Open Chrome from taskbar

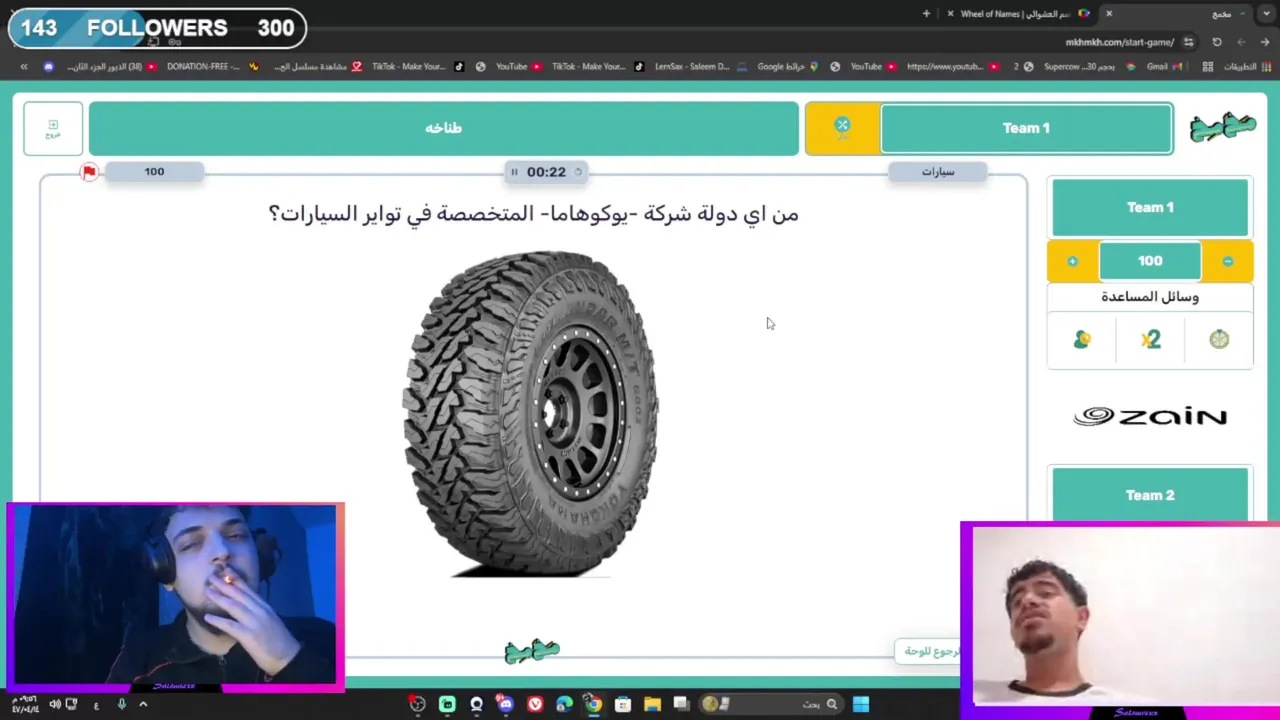pyautogui.click(x=593, y=705)
